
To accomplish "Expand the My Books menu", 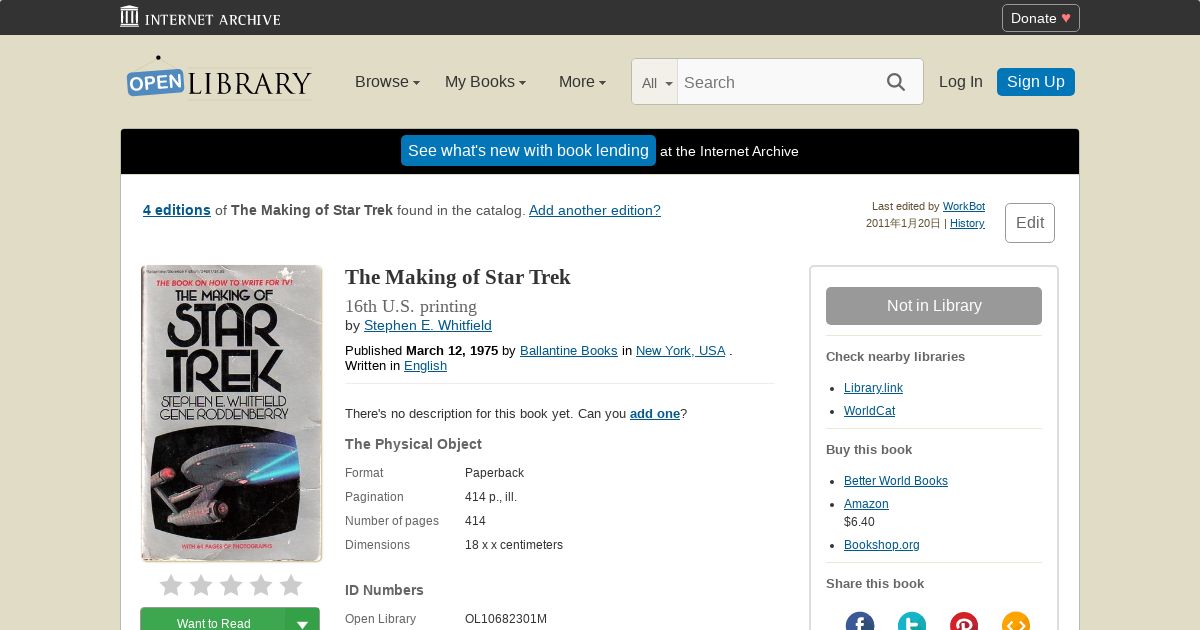I will coord(485,82).
